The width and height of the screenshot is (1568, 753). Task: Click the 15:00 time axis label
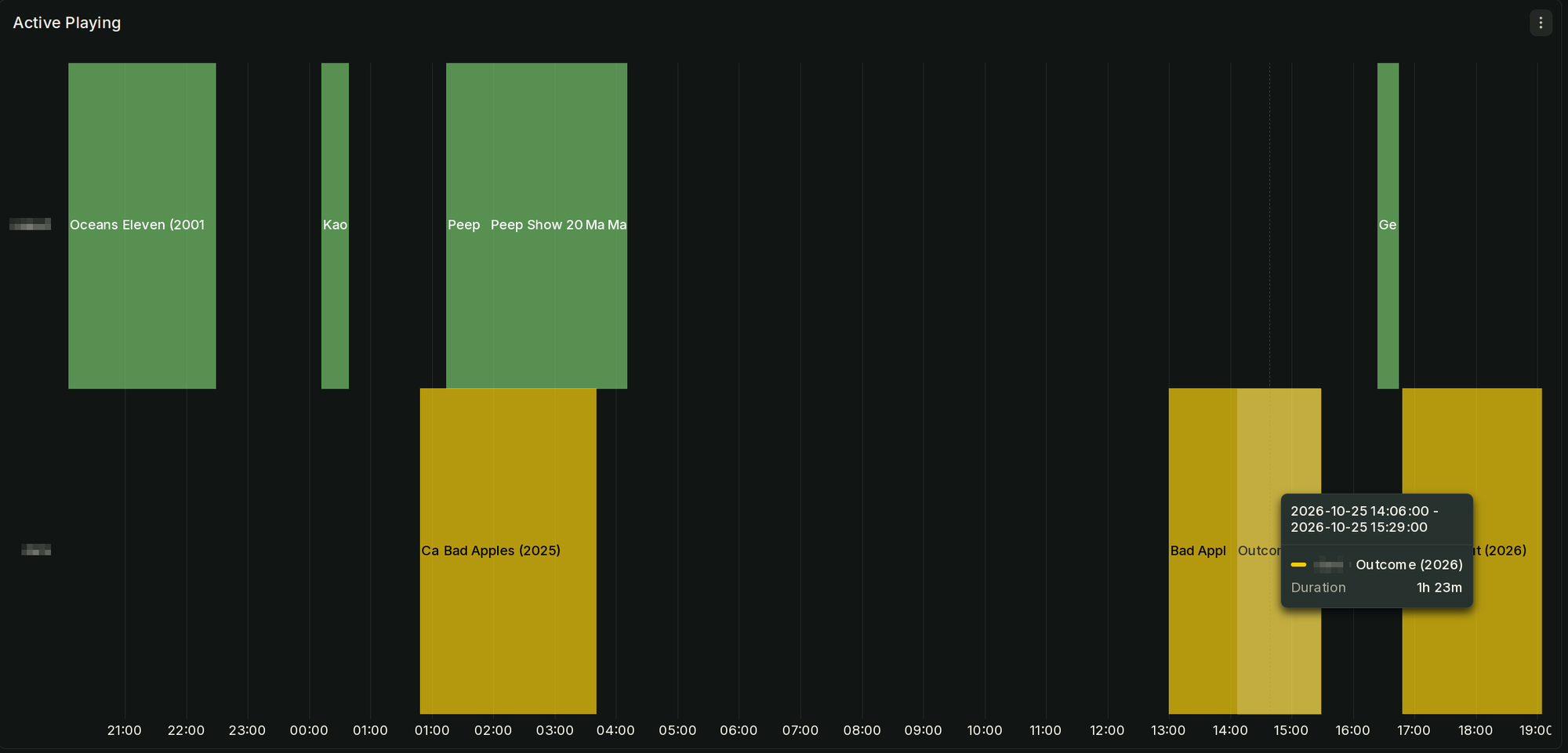1291,730
